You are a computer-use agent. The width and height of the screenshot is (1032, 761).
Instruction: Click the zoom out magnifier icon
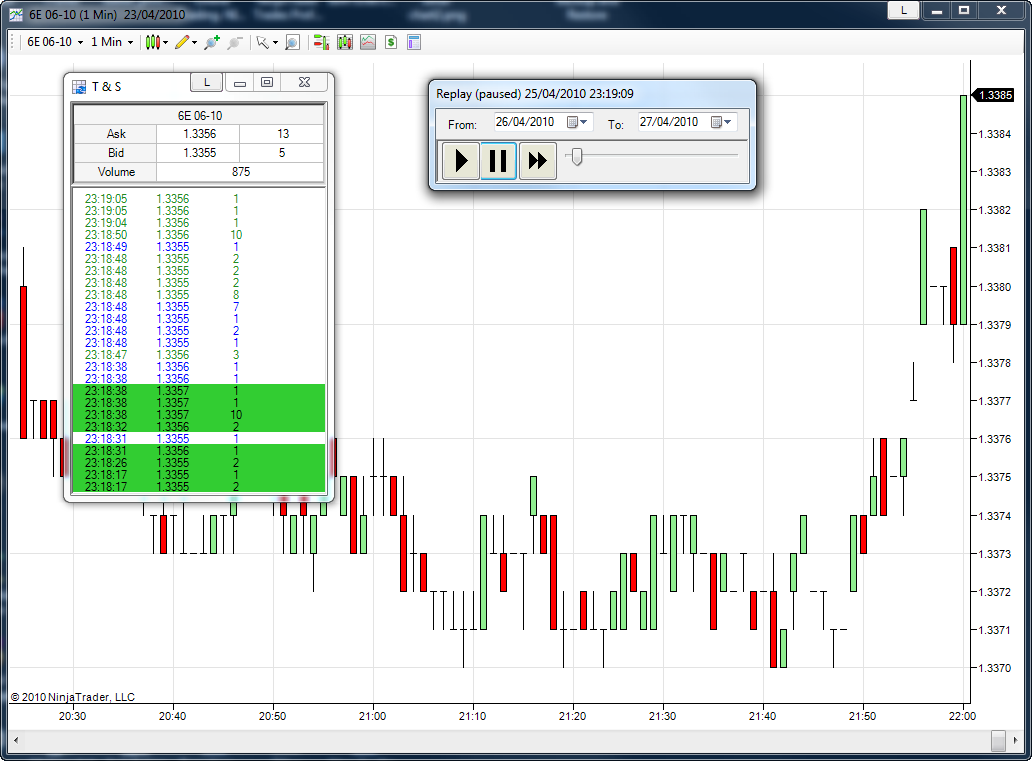(x=234, y=43)
